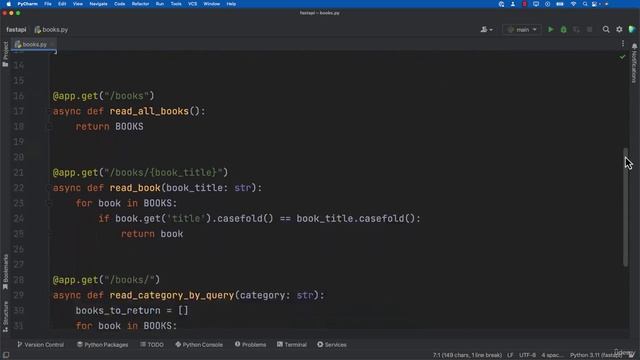Click line number 28 in the gutter

point(18,280)
